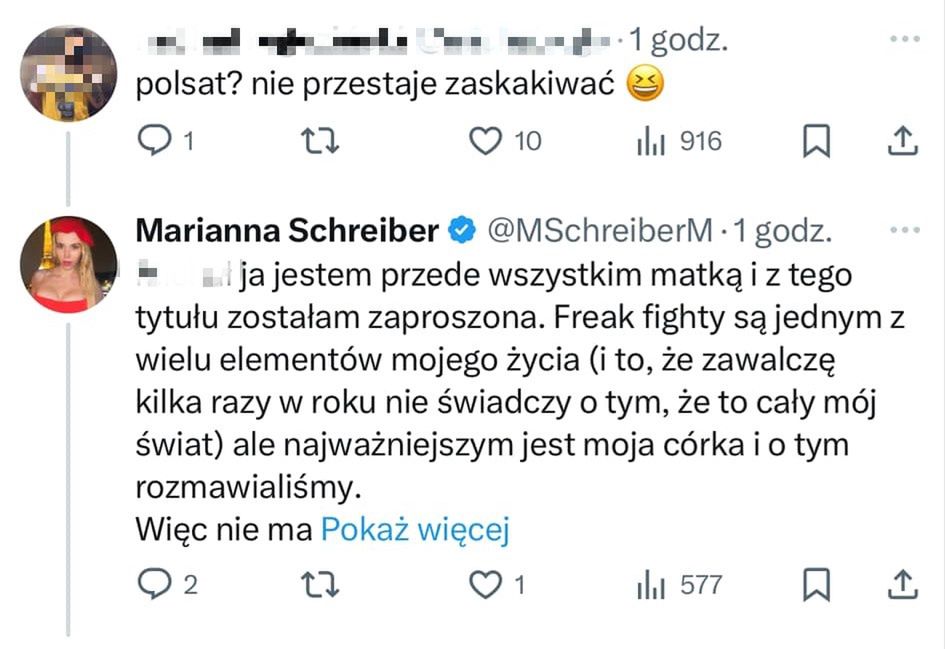Like the polsat tweet with 10 likes
Screen dimensions: 945x649
coord(486,142)
